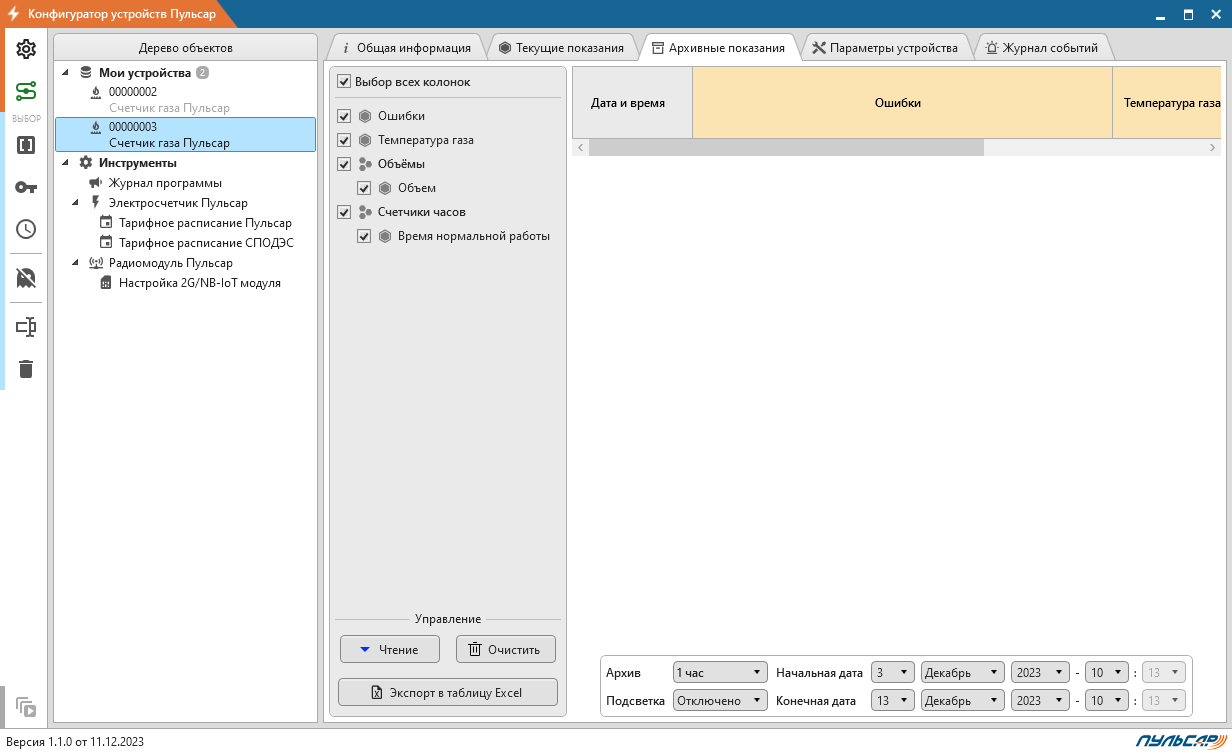Screen dimensions: 1232x754
Task: Switch to the Текущие показания tab
Action: click(x=561, y=48)
